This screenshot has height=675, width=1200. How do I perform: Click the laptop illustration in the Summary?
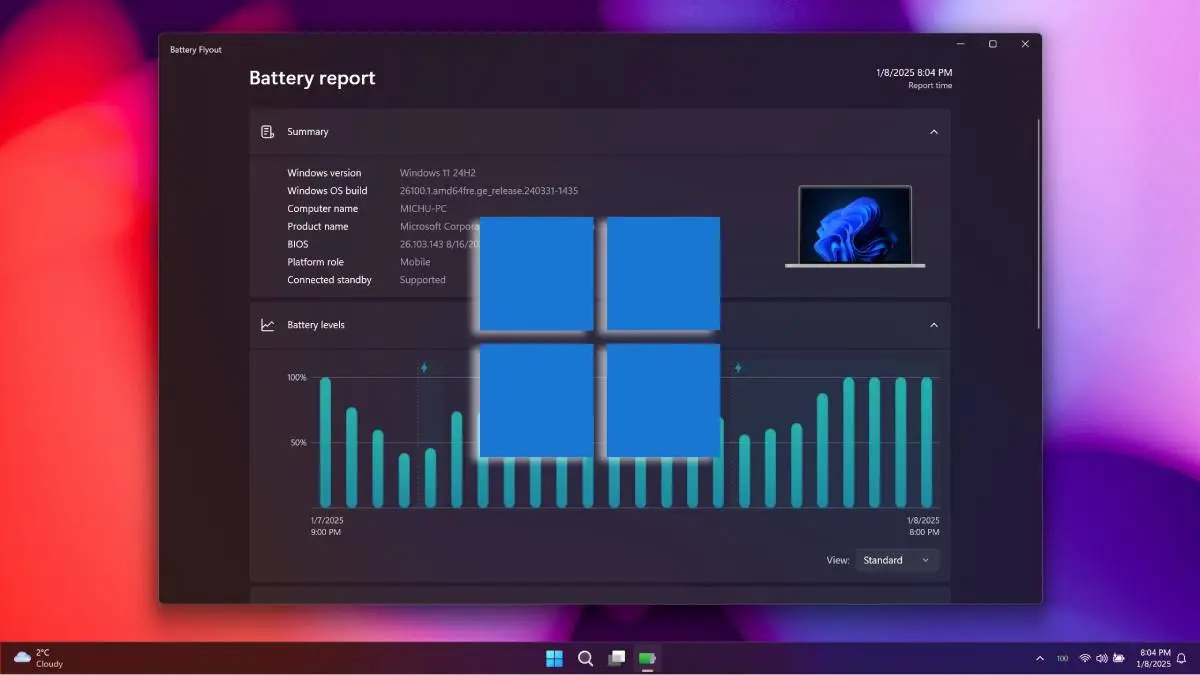click(x=855, y=226)
